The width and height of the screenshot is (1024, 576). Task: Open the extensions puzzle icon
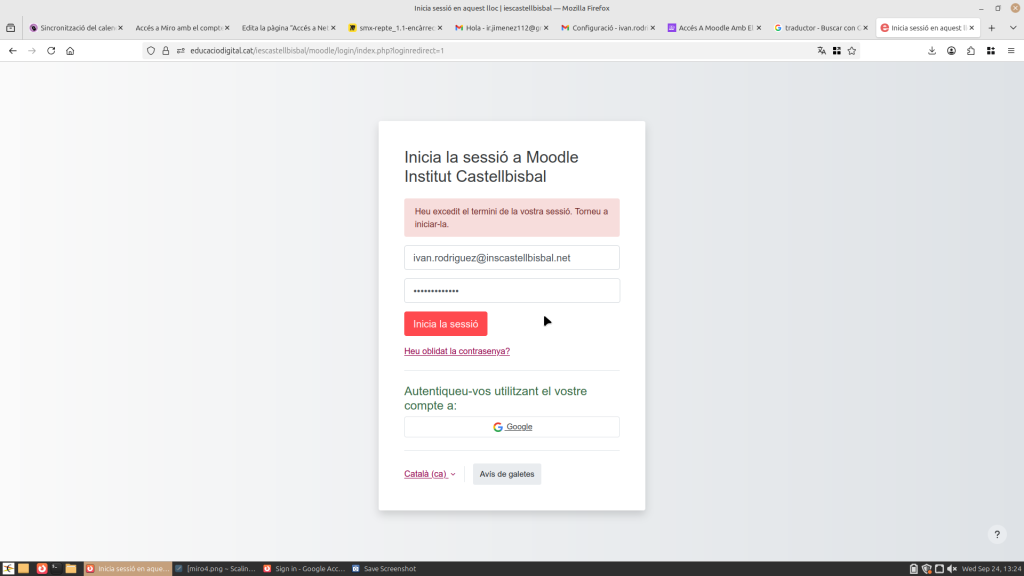coord(971,50)
